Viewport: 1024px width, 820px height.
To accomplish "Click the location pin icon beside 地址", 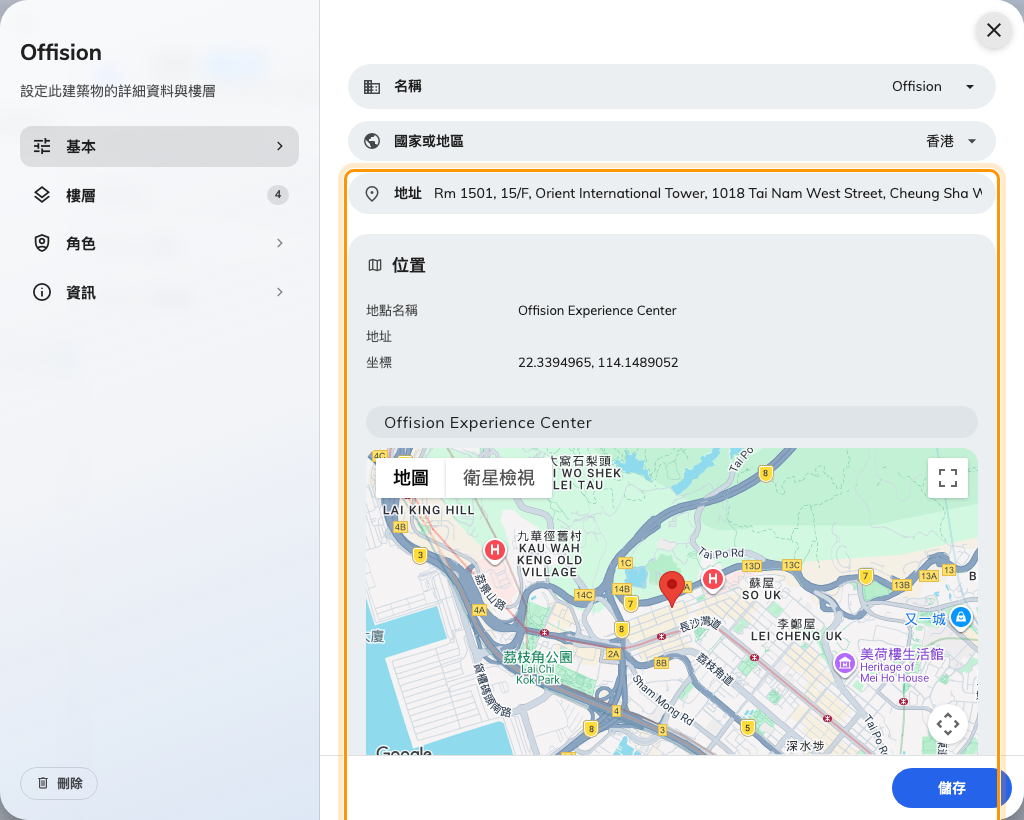I will click(x=372, y=194).
